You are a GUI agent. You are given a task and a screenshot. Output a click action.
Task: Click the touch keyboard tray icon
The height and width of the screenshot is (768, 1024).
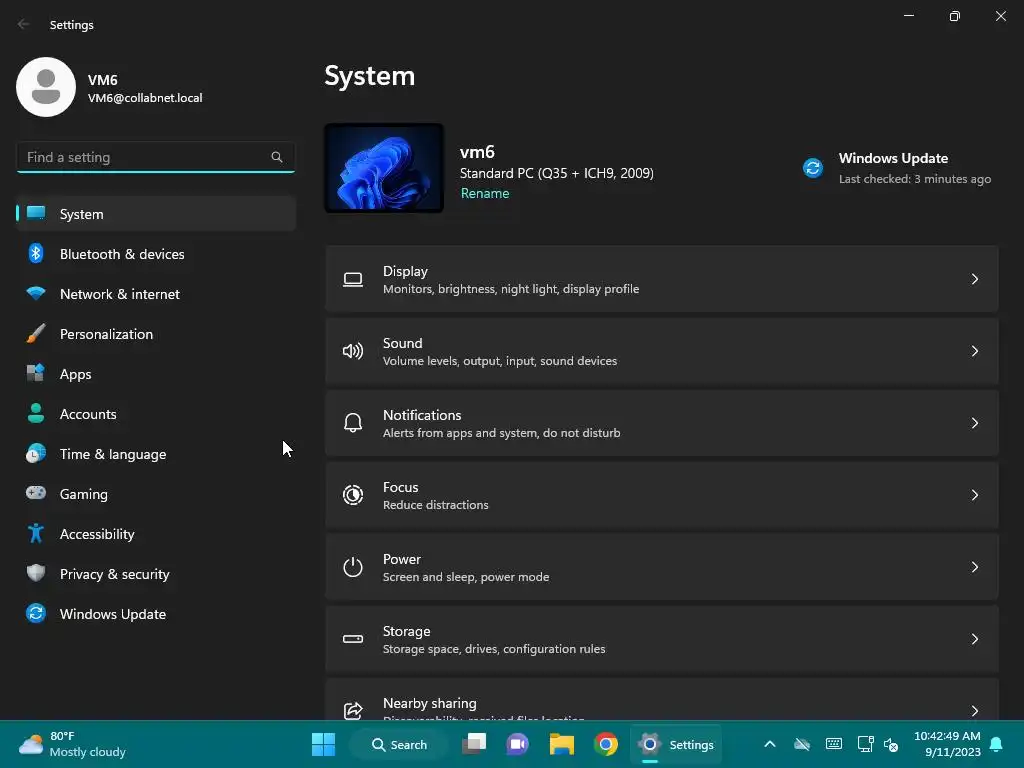pyautogui.click(x=834, y=744)
